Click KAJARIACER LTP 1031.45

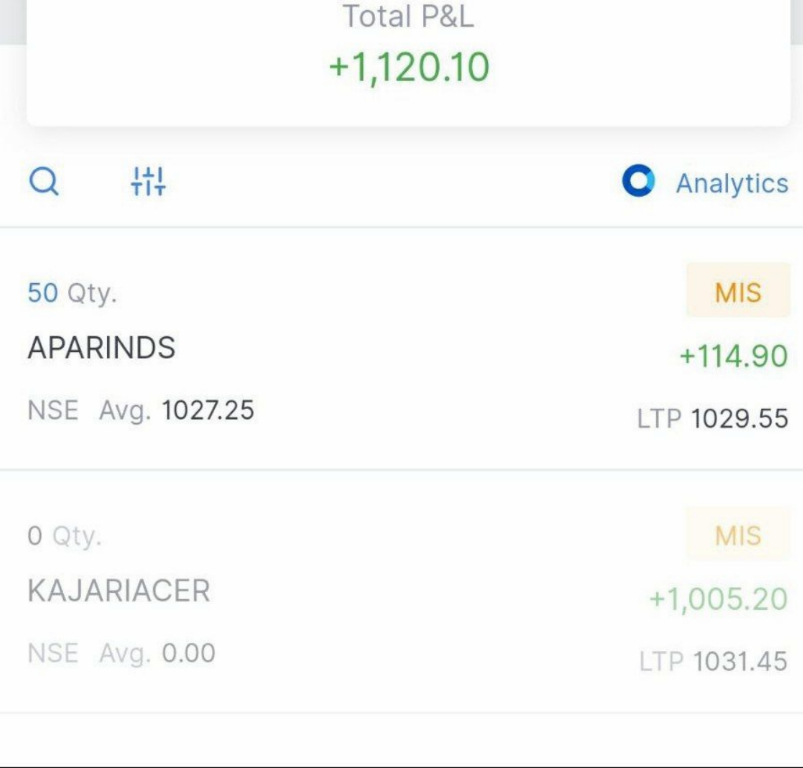pos(739,661)
